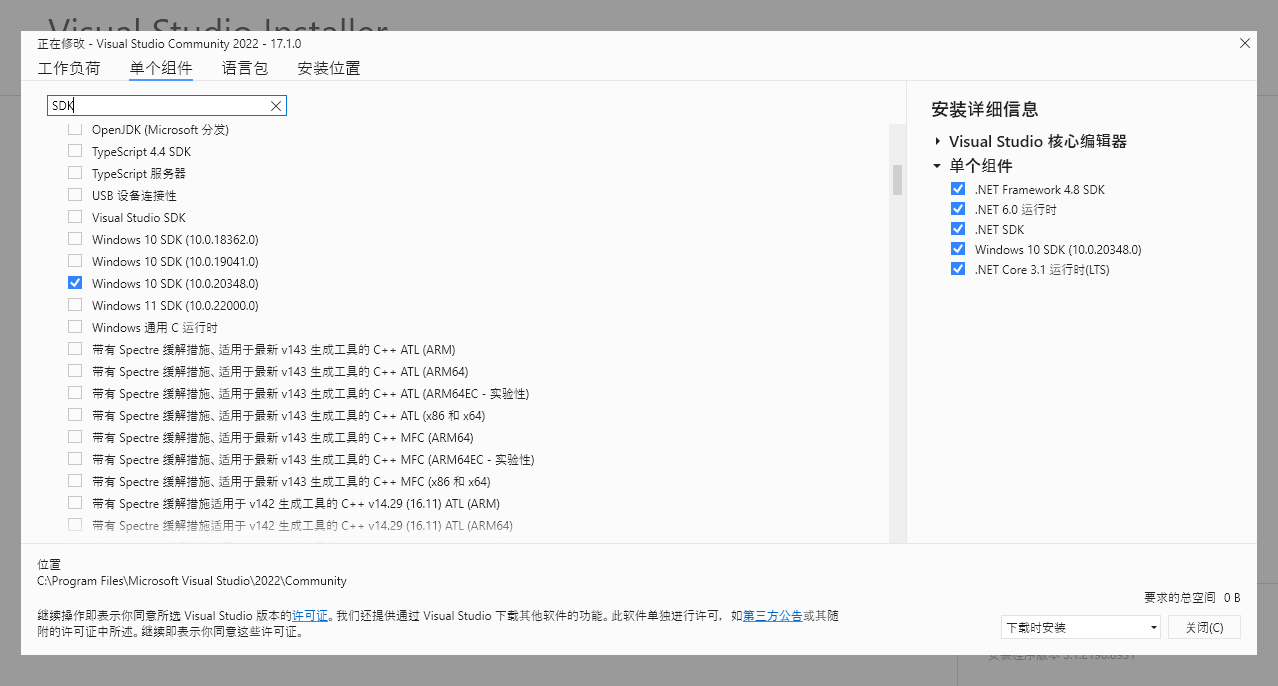Viewport: 1278px width, 686px height.
Task: Check Spectre v143 C++ ATL (ARM64EC - 实验性)
Action: click(x=75, y=393)
